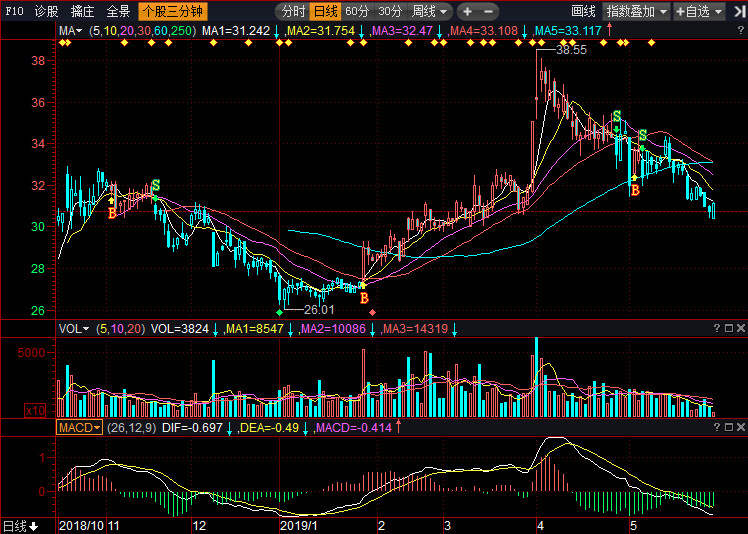Click the MA parameters (5,10,20,30,60,250)
Viewport: 748px width, 534px height.
tap(143, 31)
